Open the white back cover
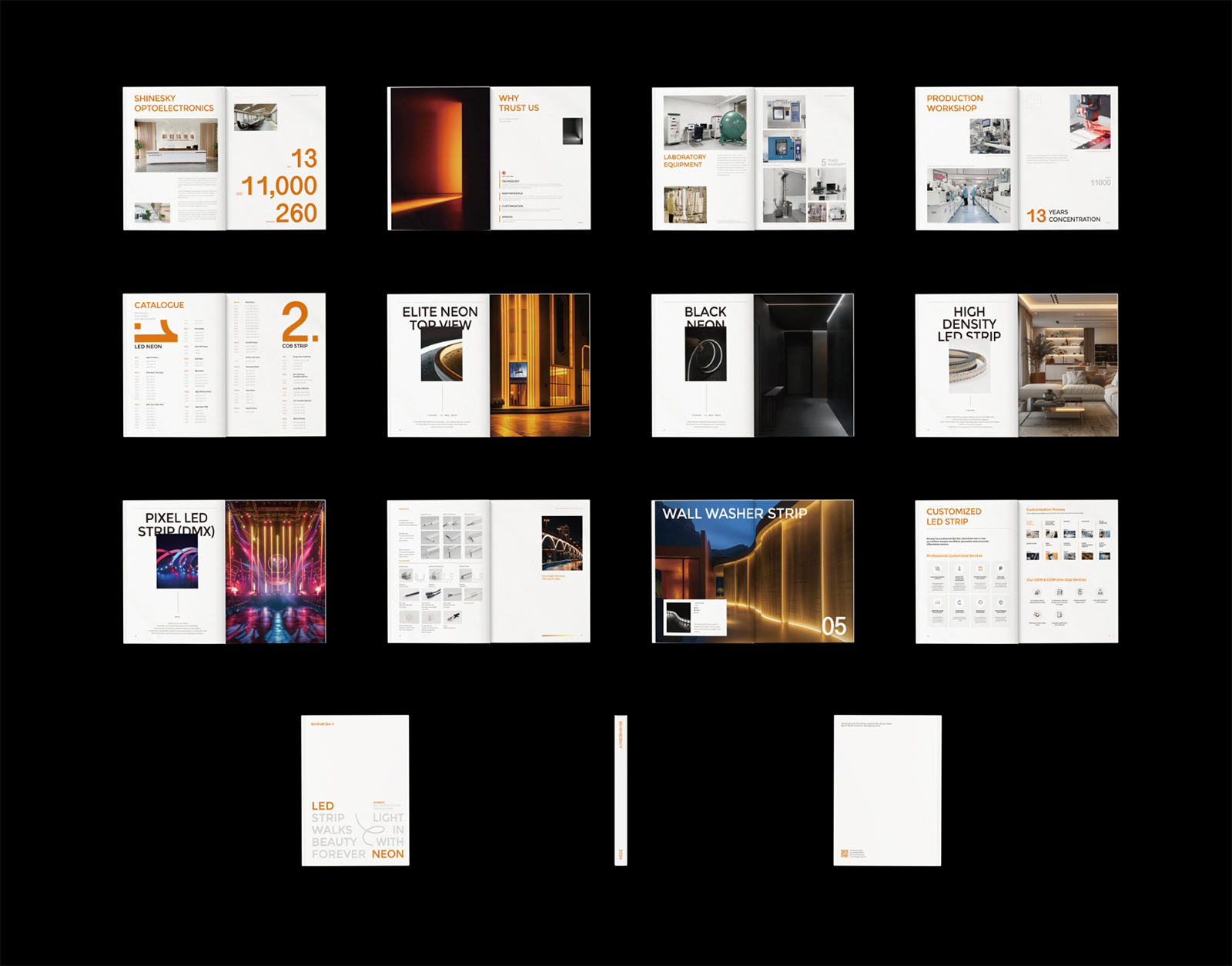The height and width of the screenshot is (966, 1232). point(887,790)
